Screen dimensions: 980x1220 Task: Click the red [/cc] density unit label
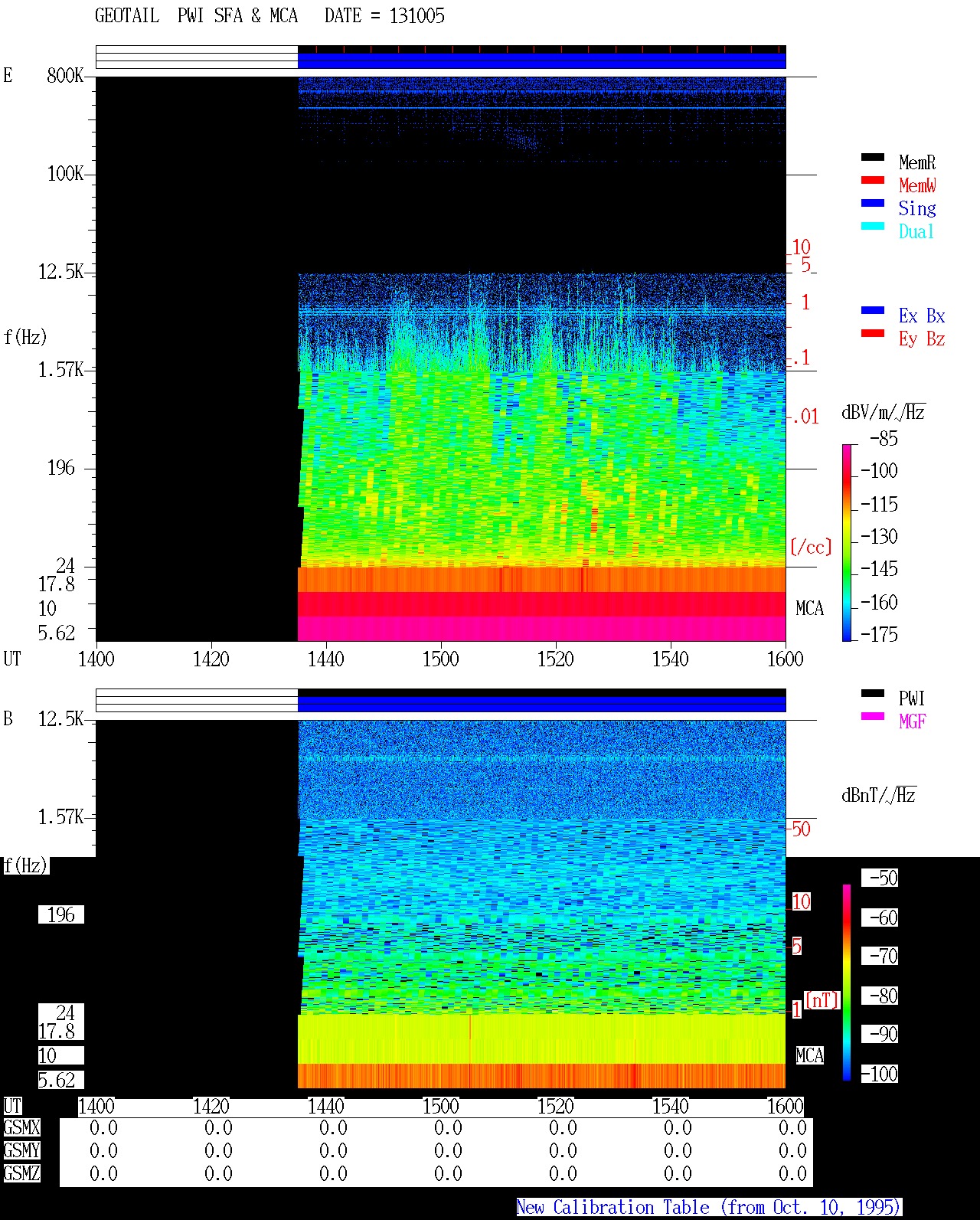point(811,547)
